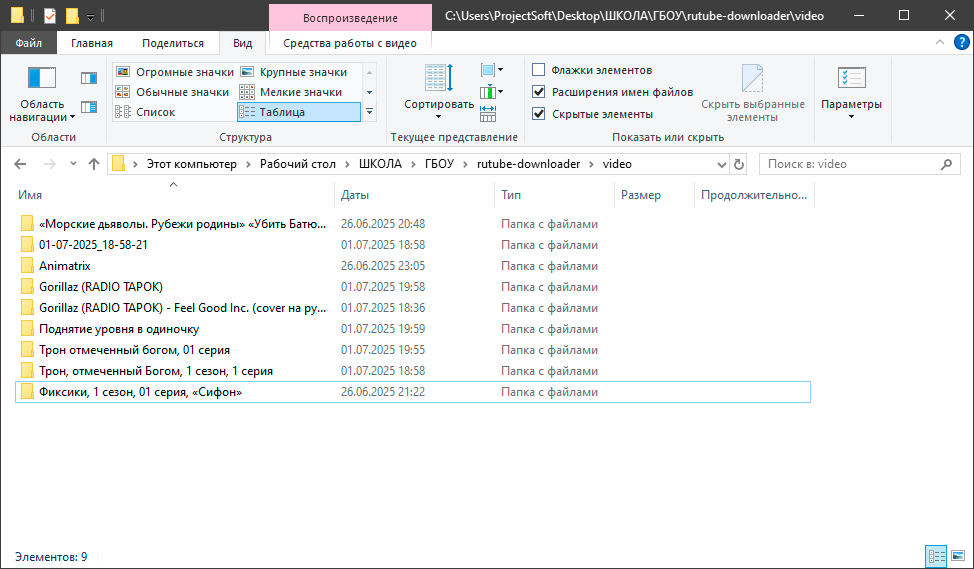Select the Мелкие значки layout option
974x569 pixels.
pos(293,92)
